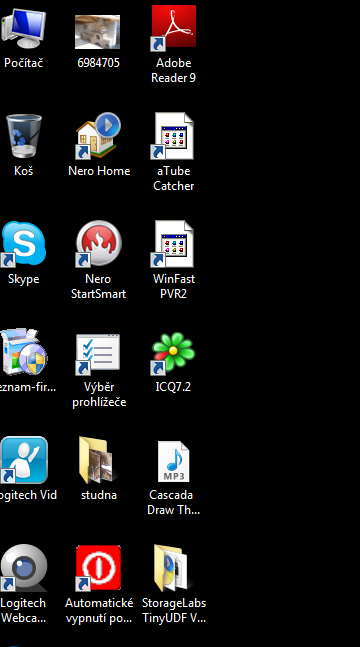Open the WinFast PVR2 shortcut
360x647 pixels.
(x=173, y=244)
